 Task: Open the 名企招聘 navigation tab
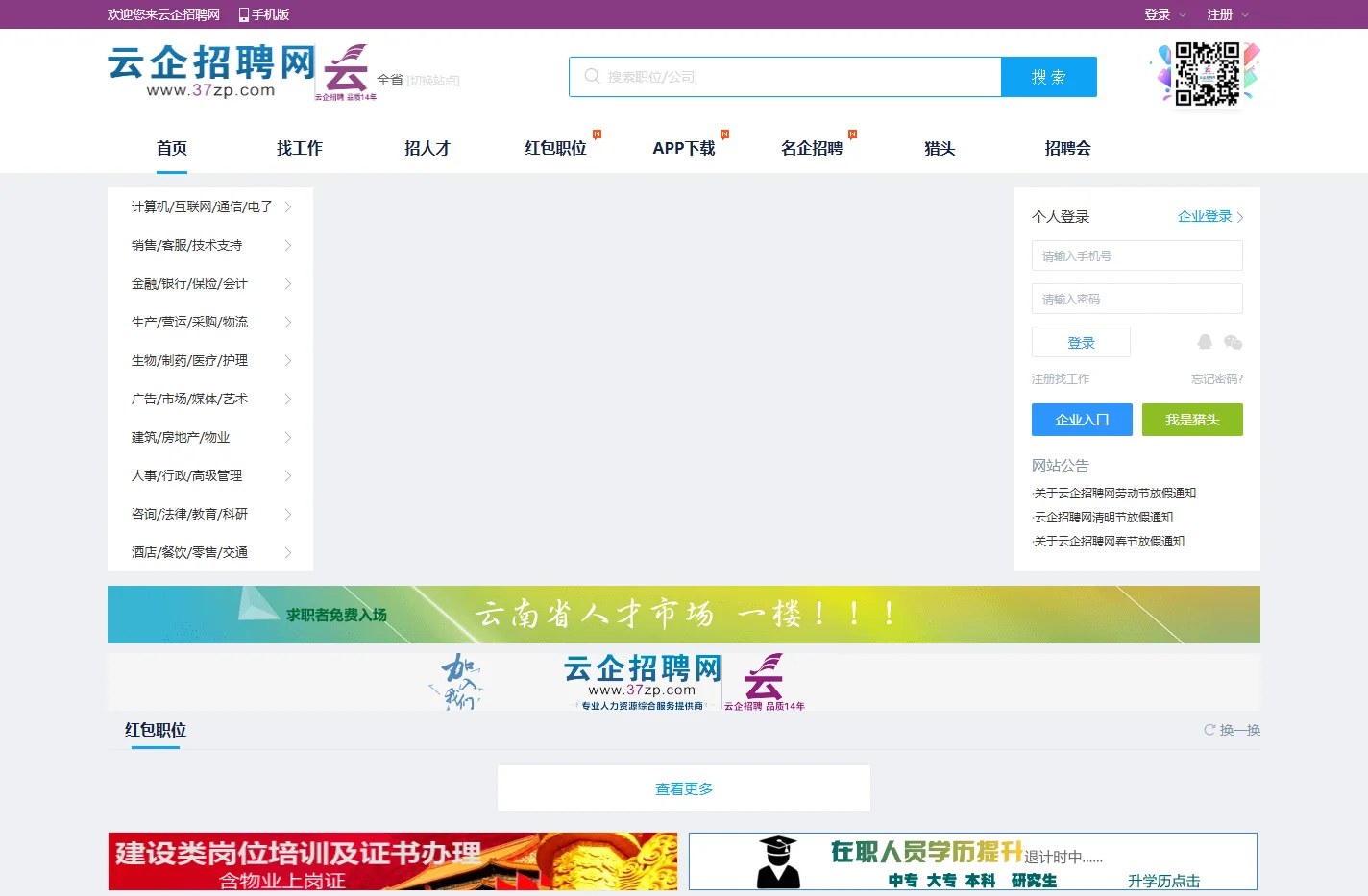click(812, 148)
